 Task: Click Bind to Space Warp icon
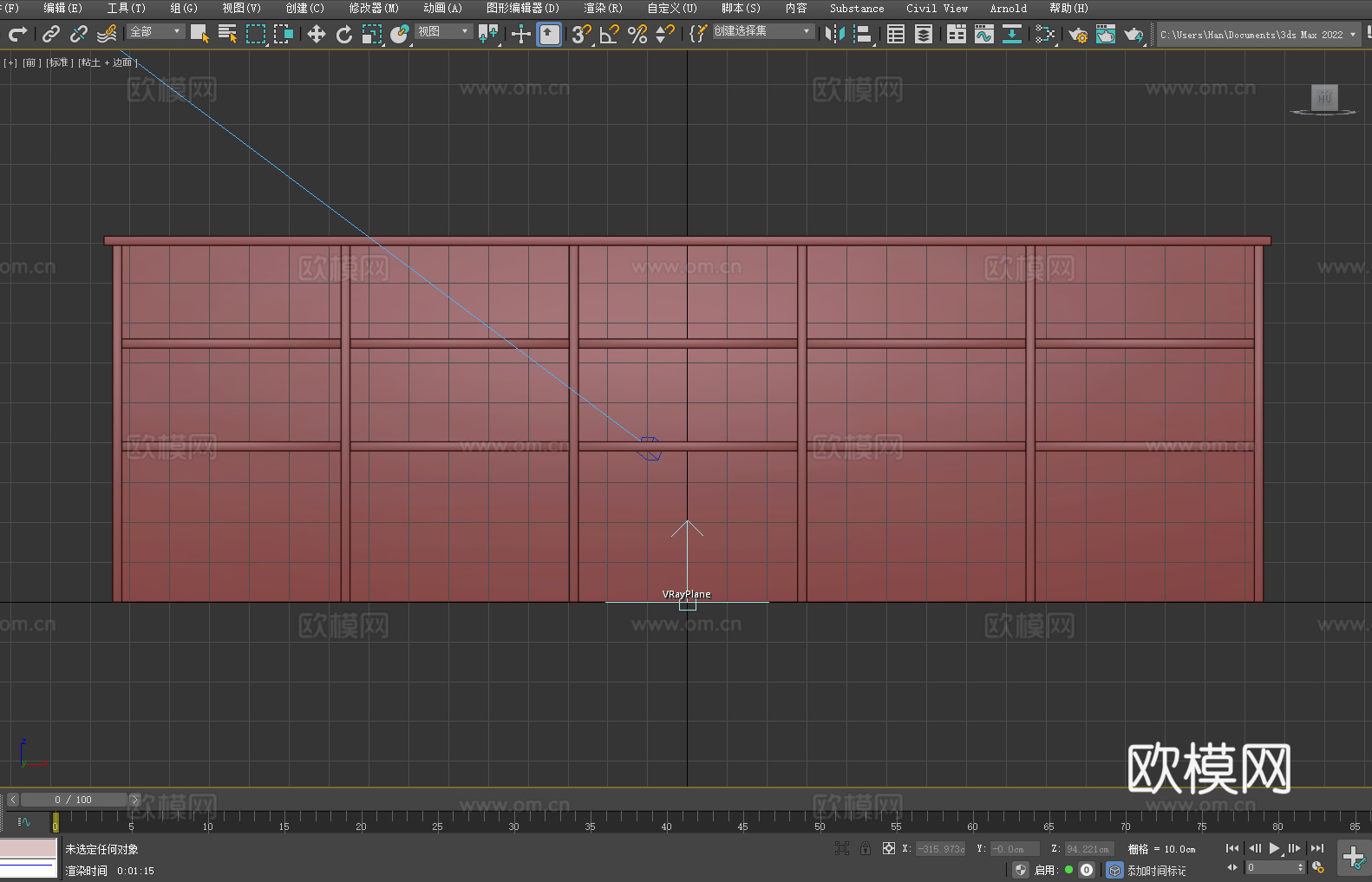107,34
